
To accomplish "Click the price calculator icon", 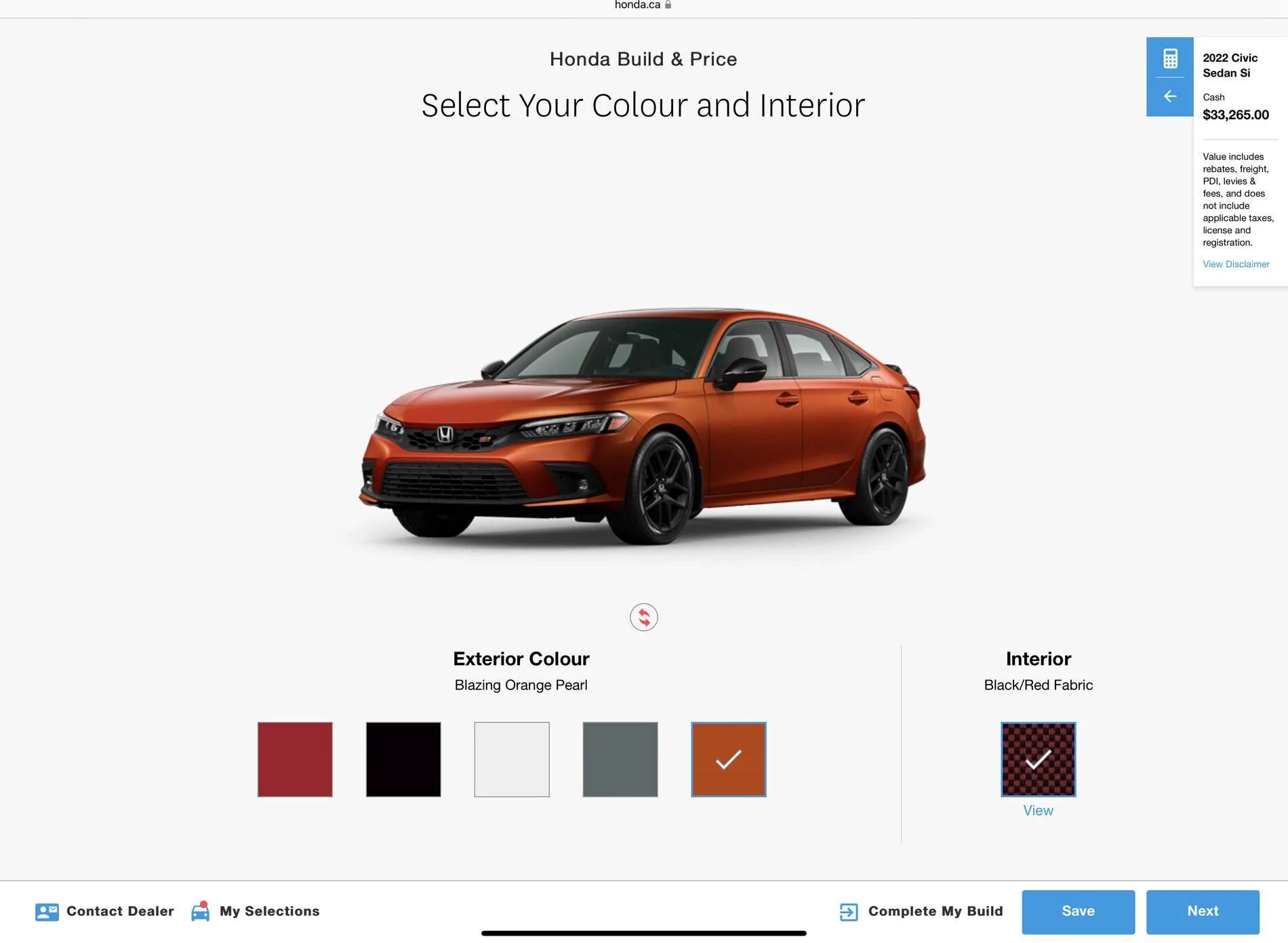I will (1170, 58).
